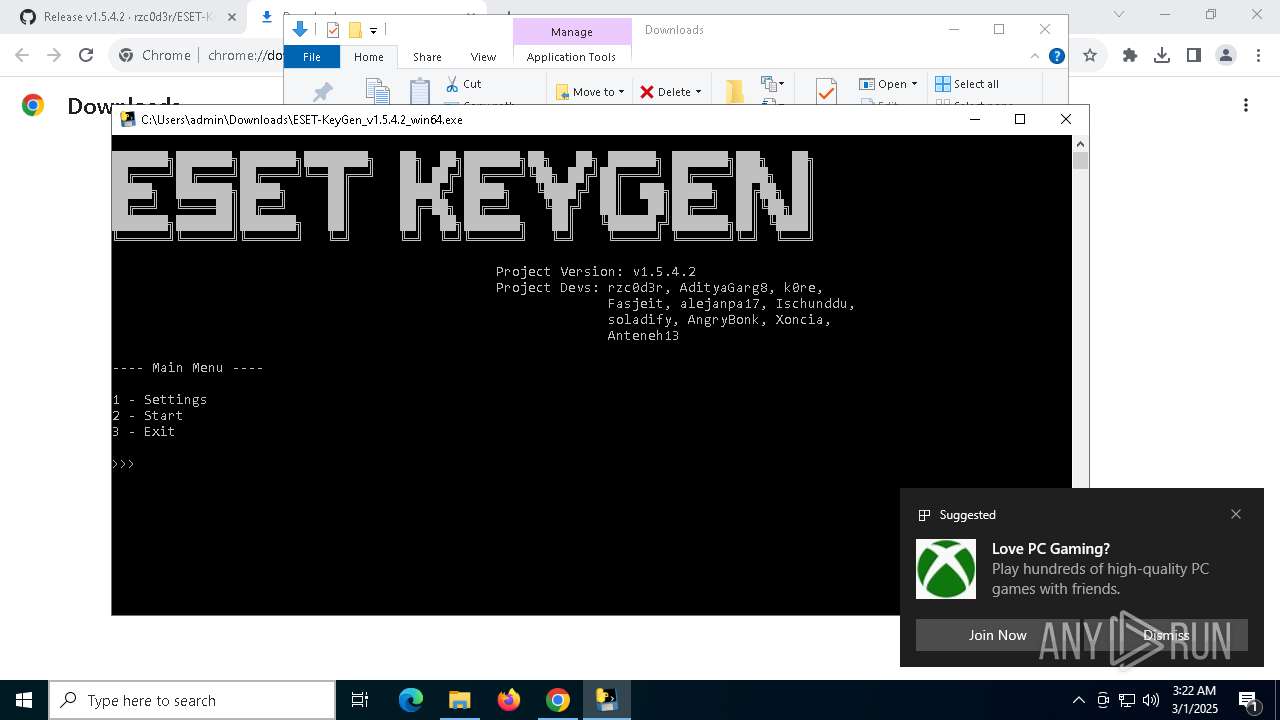Open File Explorer from taskbar

(459, 700)
